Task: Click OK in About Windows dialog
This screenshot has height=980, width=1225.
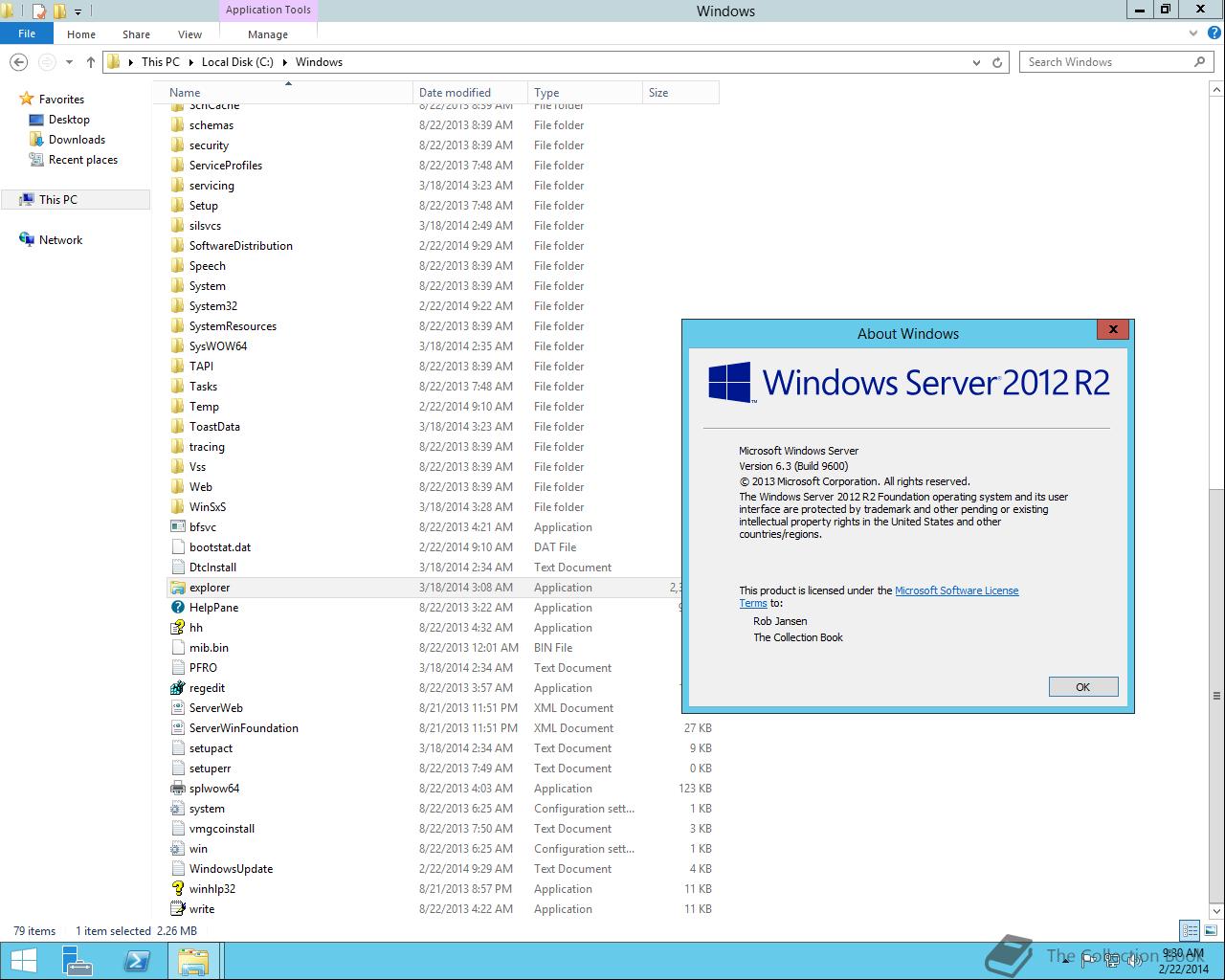Action: click(x=1082, y=687)
